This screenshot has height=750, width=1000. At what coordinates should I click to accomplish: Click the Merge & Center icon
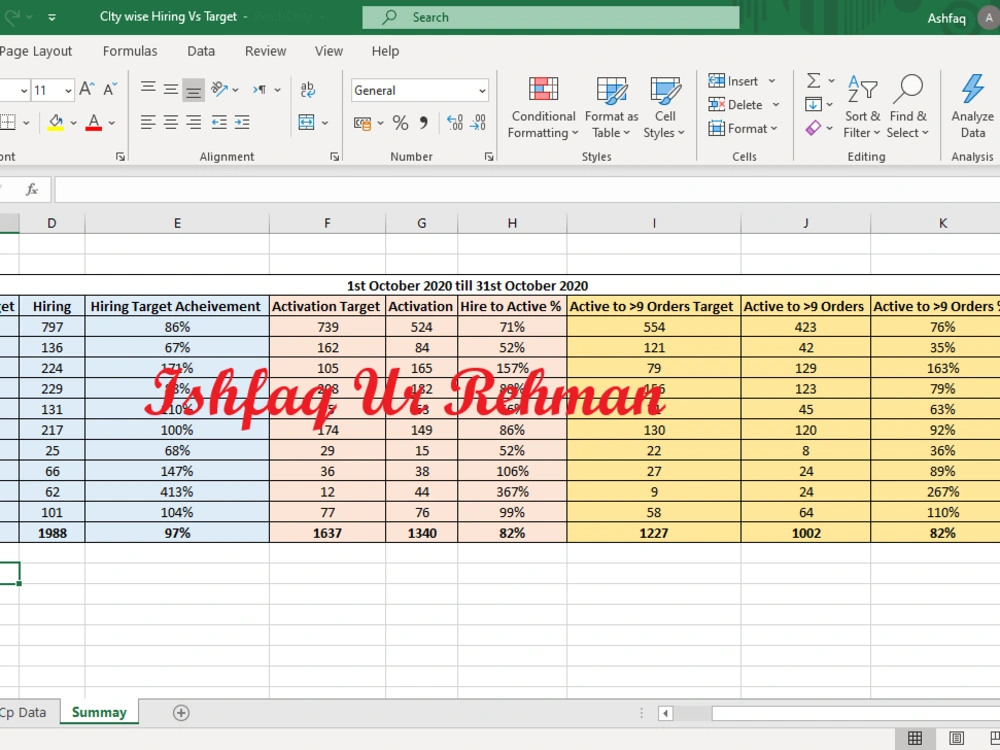point(307,122)
